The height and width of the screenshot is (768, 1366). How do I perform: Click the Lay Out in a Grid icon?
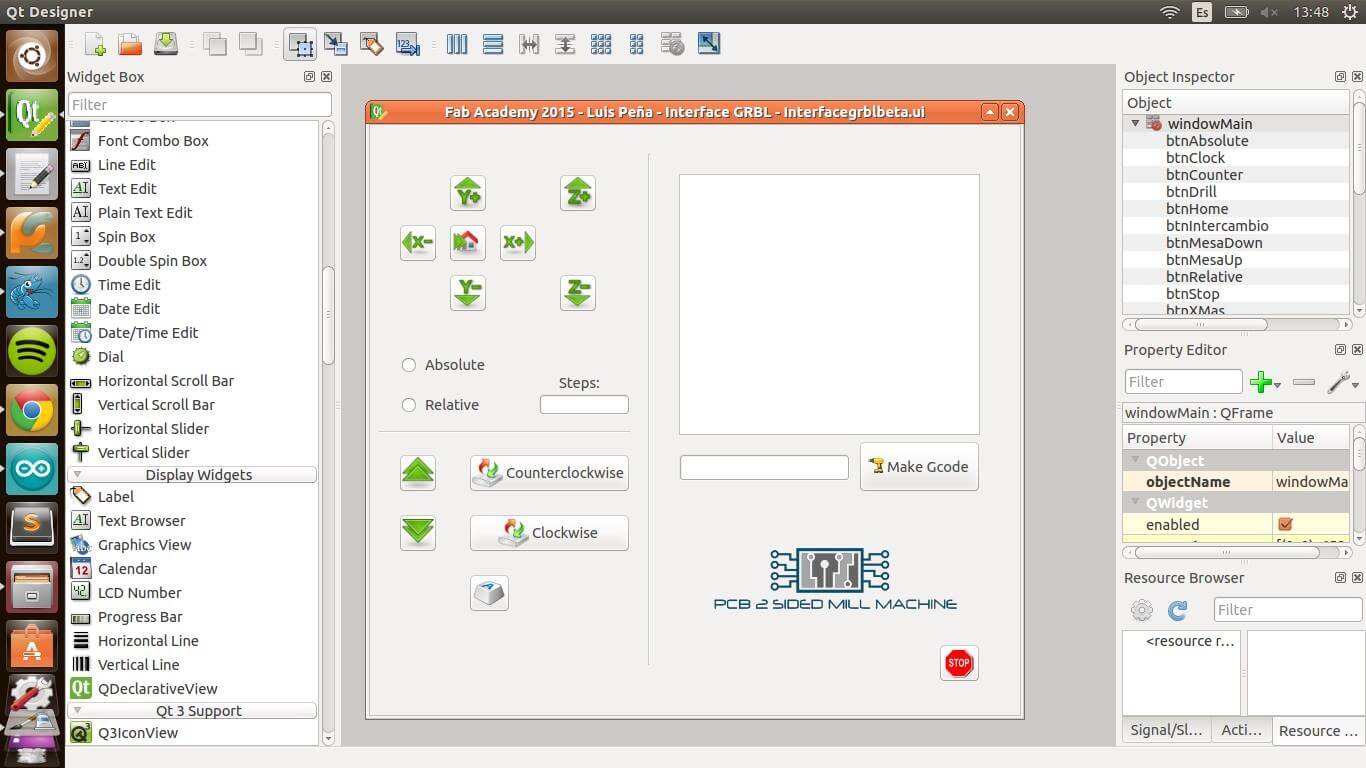601,44
